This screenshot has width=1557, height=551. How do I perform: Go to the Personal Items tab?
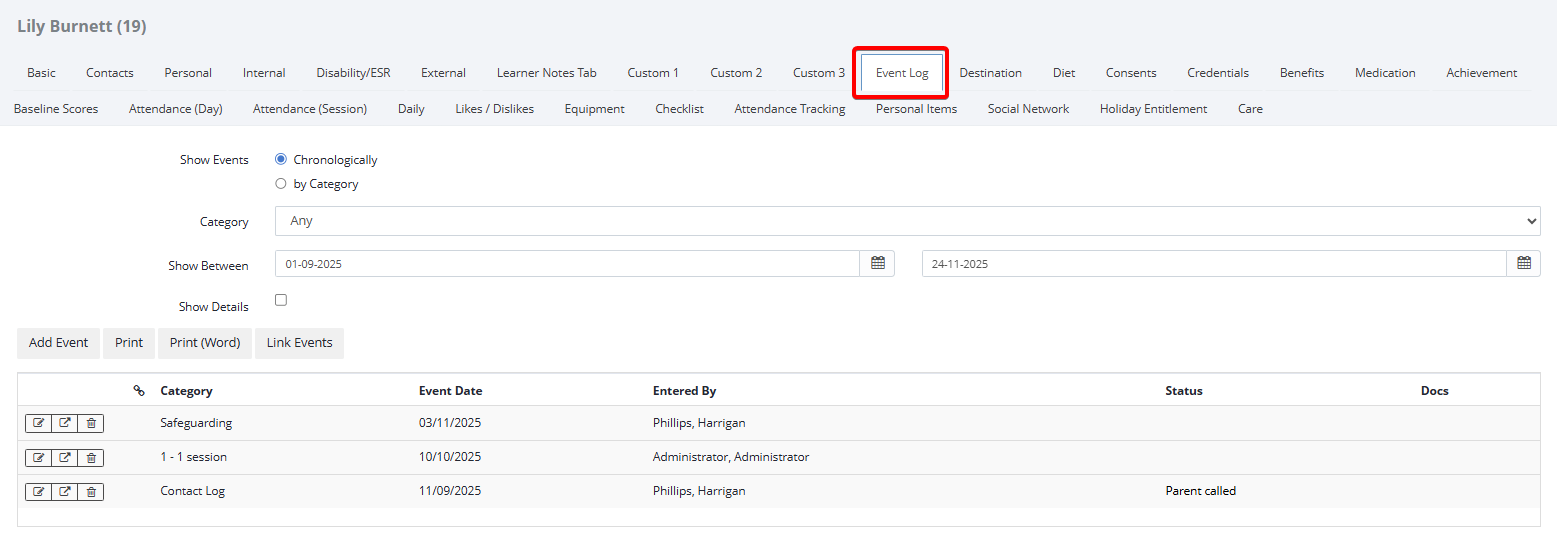point(916,109)
